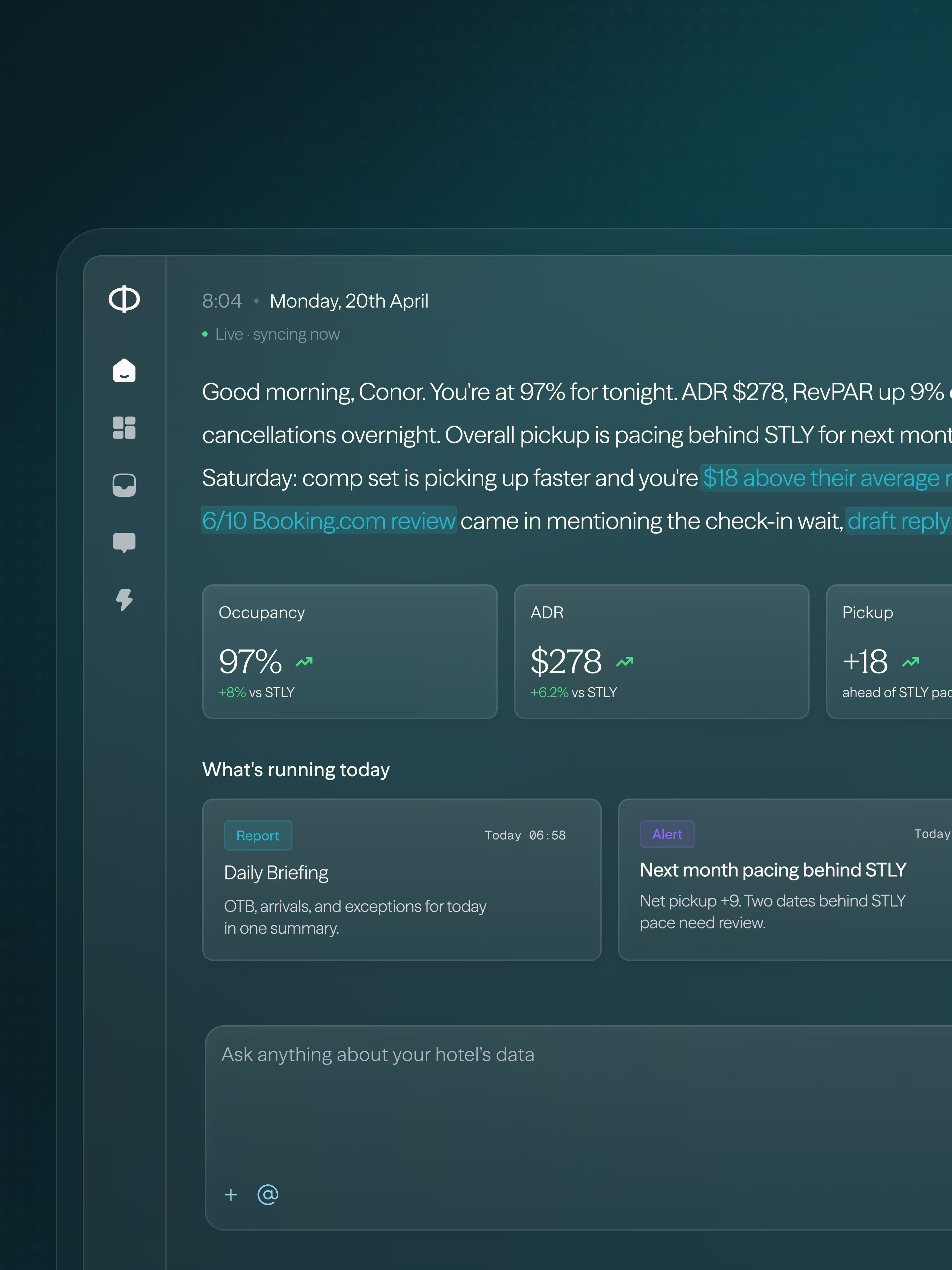Click the +8% vs STLY text
This screenshot has height=1270, width=952.
(x=256, y=693)
